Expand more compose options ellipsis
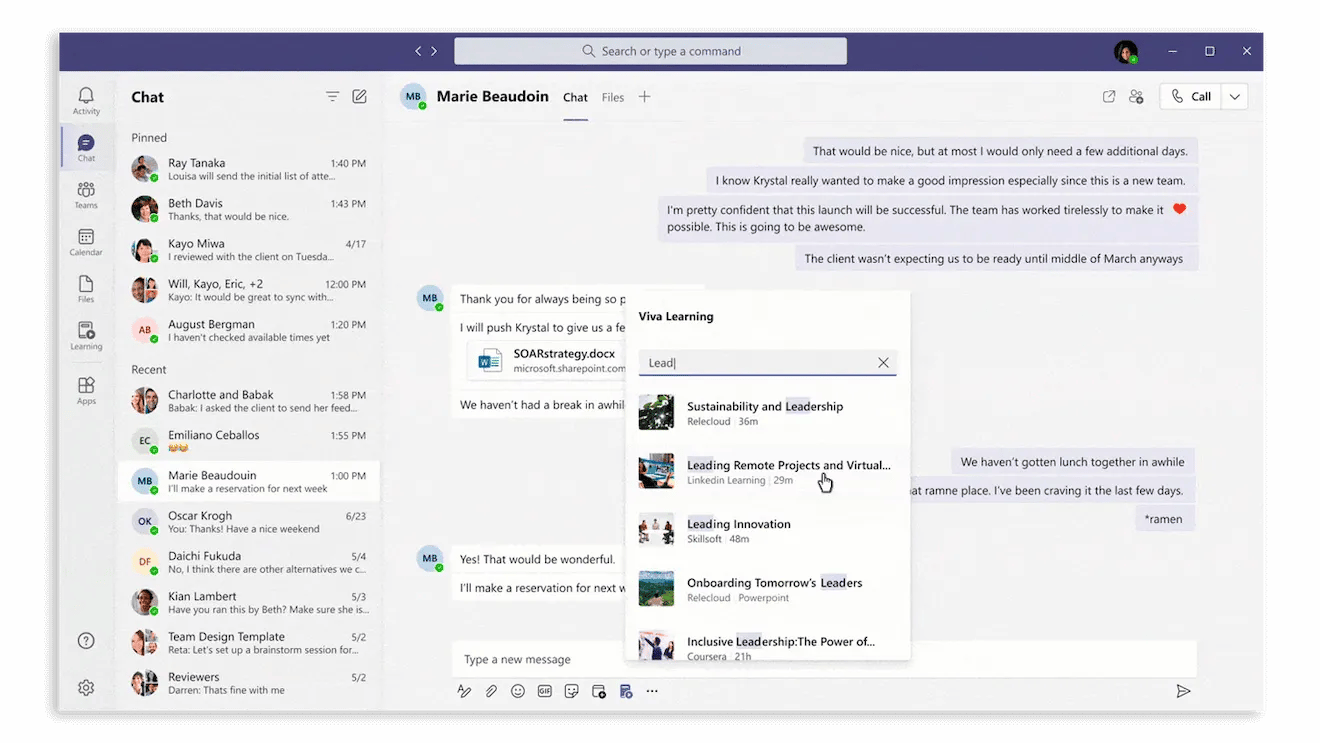 pos(652,691)
